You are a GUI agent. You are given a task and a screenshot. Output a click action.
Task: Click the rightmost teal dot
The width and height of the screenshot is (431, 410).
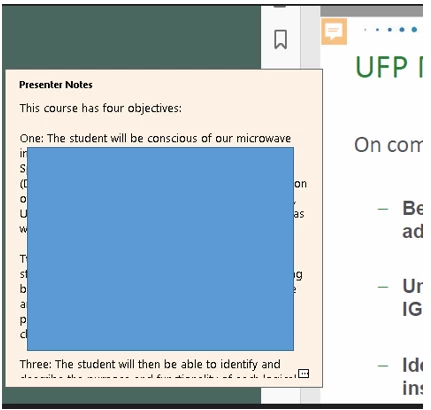click(414, 30)
